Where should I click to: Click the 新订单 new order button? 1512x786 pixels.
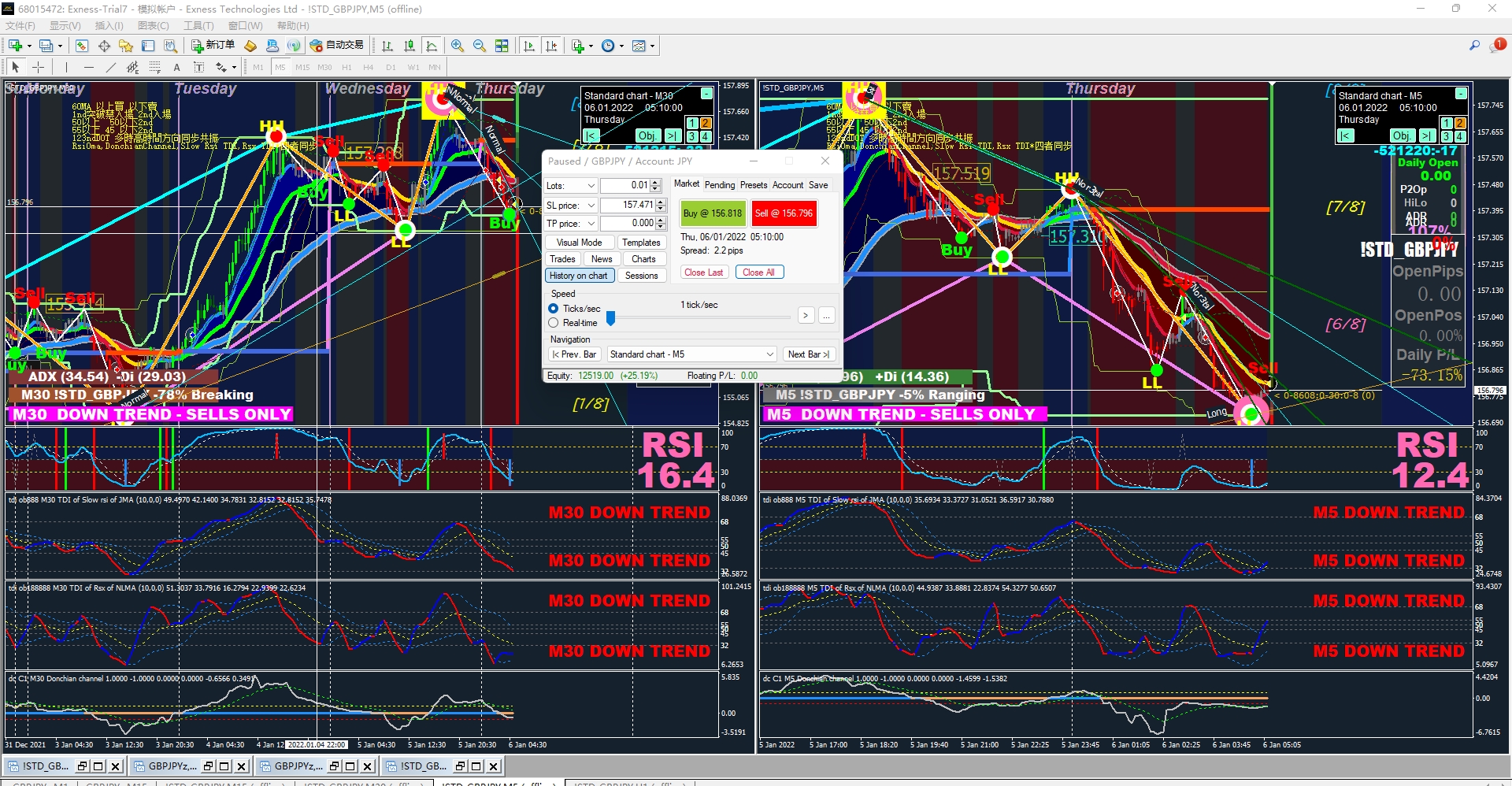pos(213,46)
